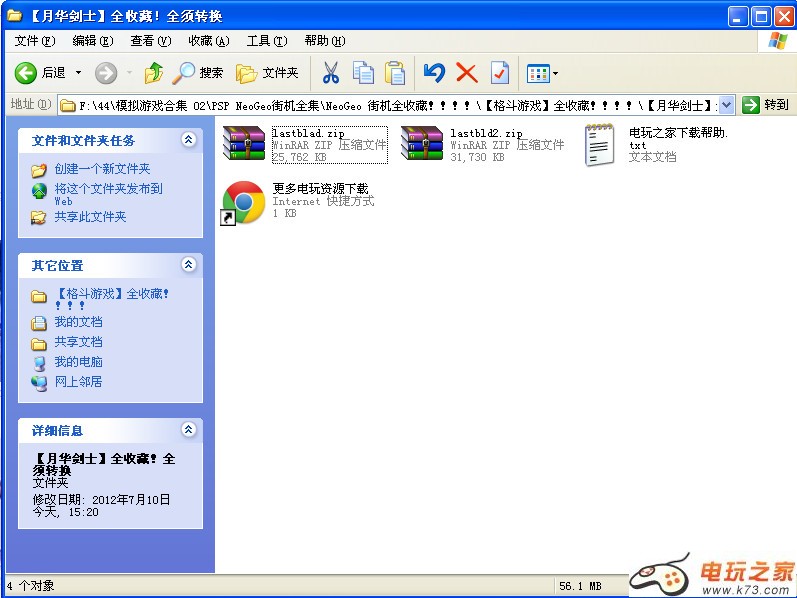
Task: Click the 转到 (Go) button
Action: pos(765,105)
